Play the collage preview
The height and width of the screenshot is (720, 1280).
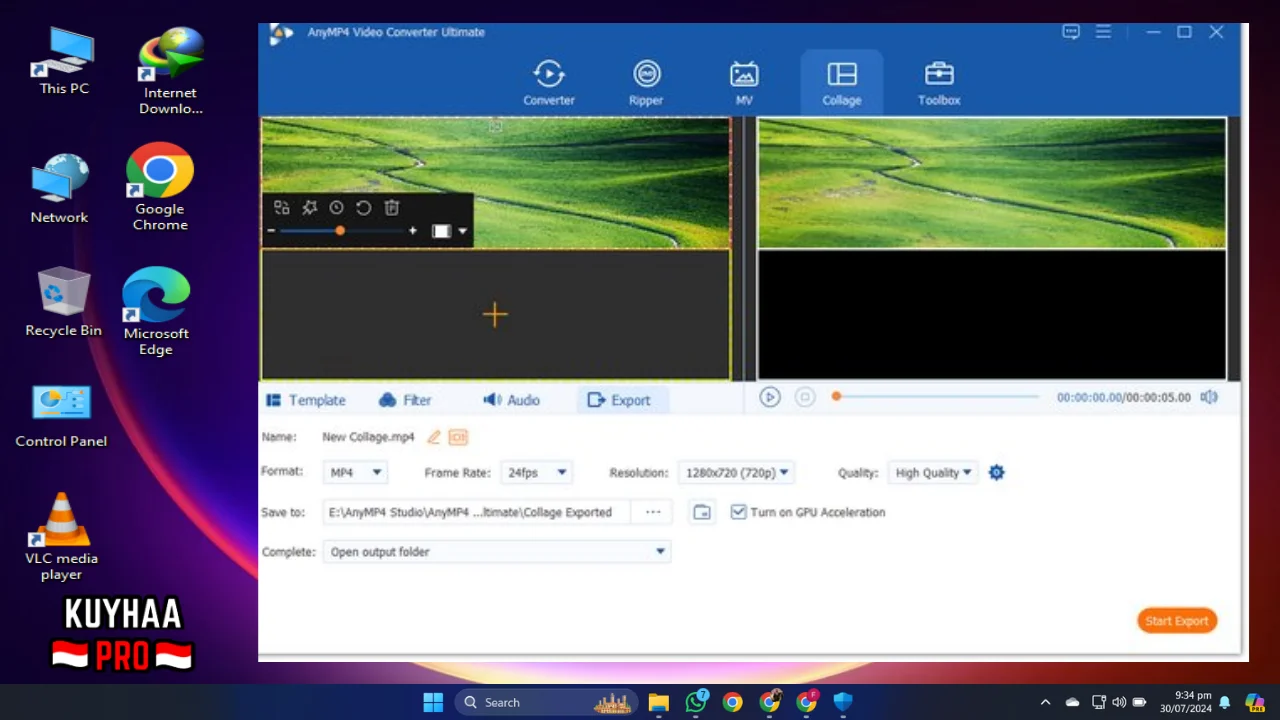point(769,397)
